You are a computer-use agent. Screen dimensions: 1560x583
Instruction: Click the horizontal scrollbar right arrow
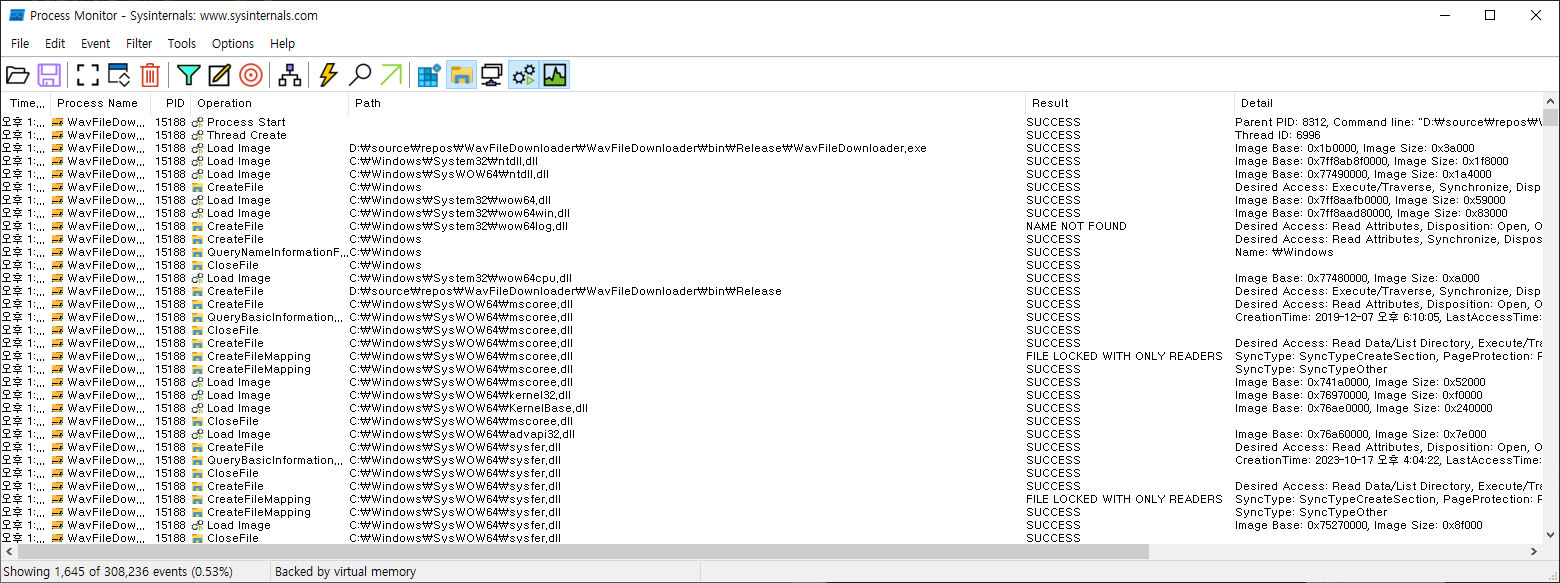point(1535,552)
